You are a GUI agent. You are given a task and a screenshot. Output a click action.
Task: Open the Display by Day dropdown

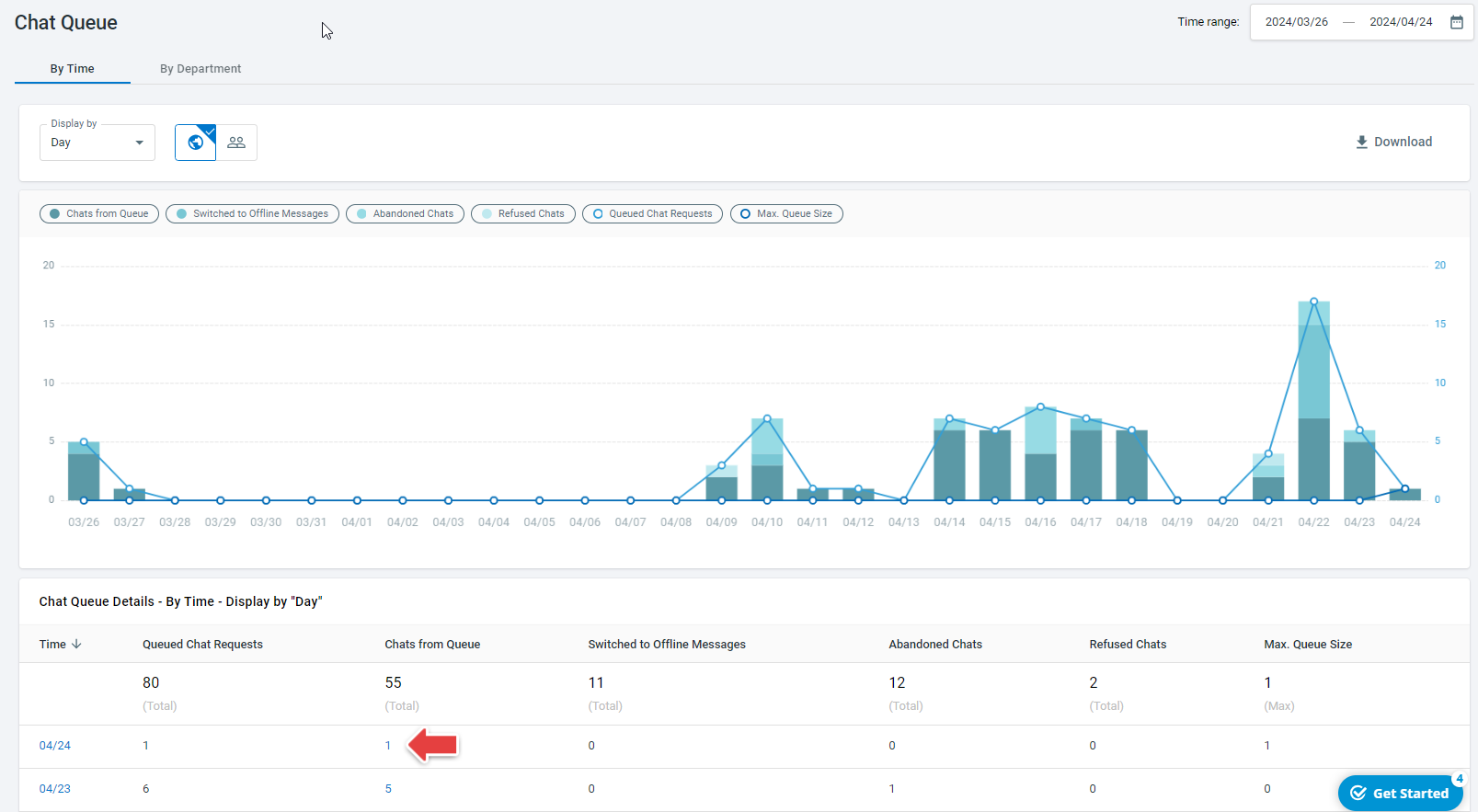(97, 143)
